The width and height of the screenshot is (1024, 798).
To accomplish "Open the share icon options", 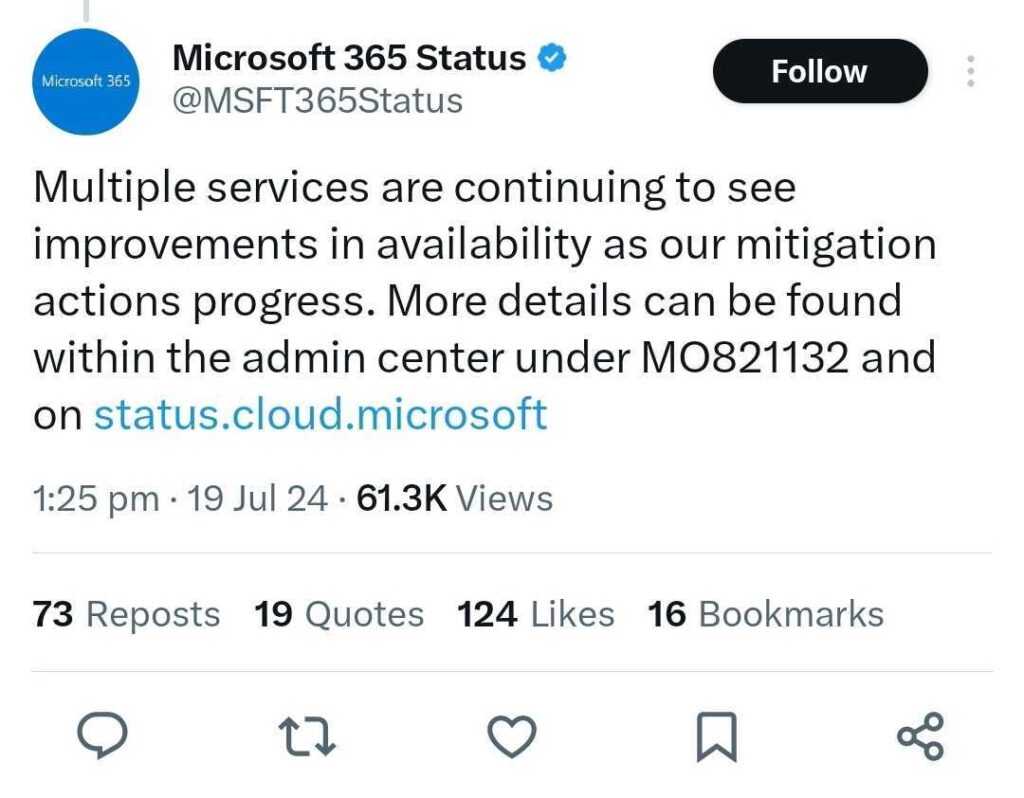I will [x=920, y=736].
